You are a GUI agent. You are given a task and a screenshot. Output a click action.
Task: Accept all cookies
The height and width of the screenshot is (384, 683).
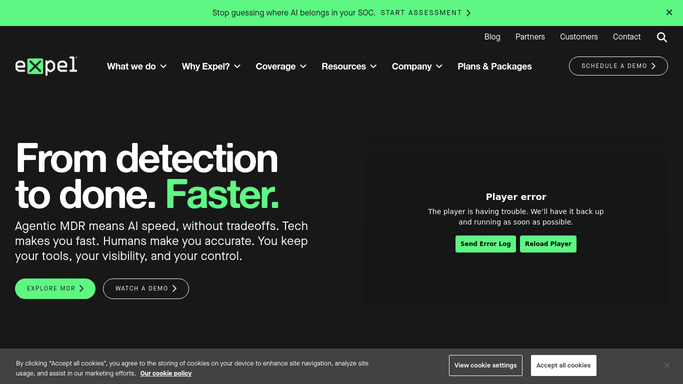coord(563,365)
